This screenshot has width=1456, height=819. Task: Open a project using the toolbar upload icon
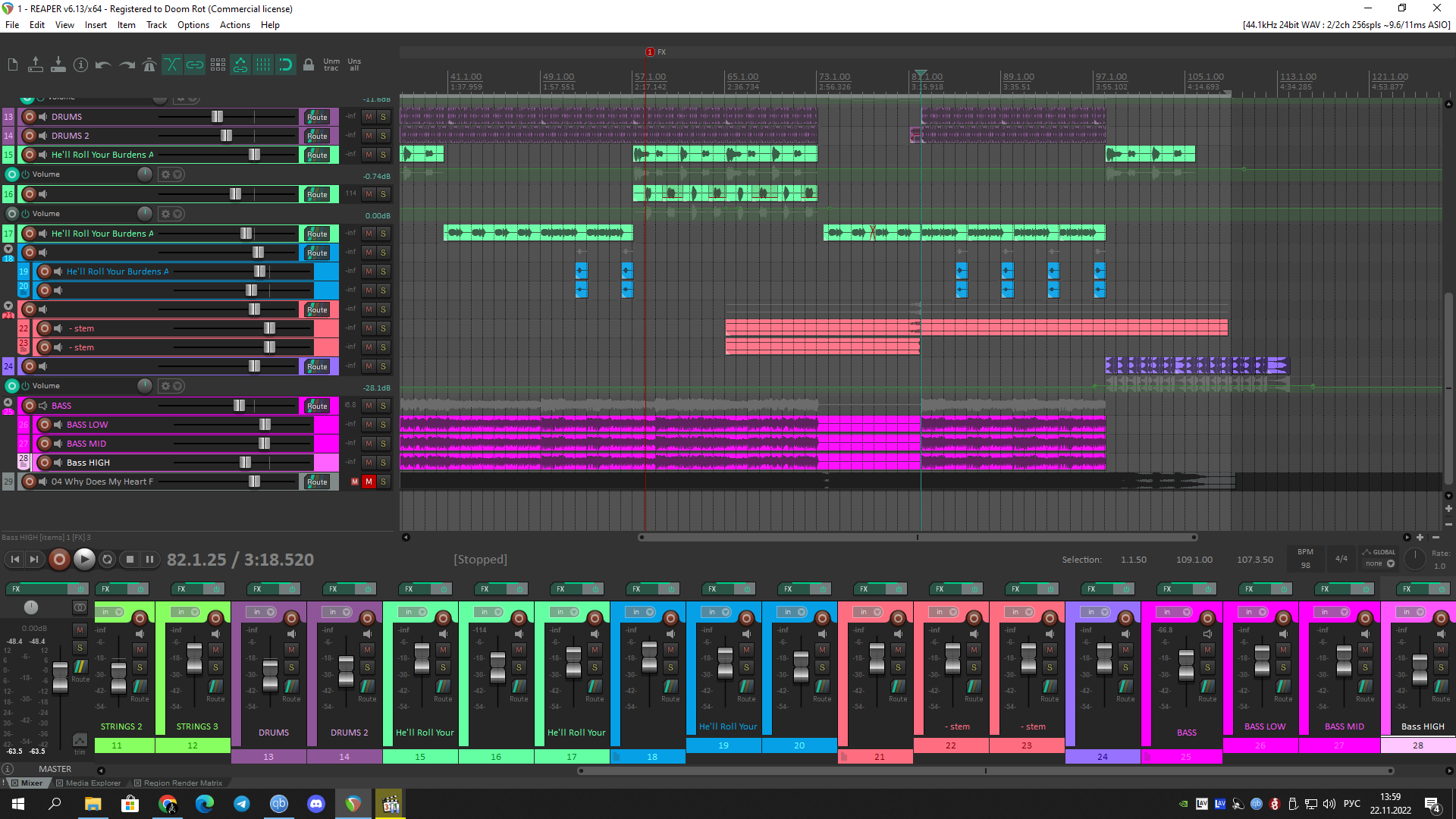[36, 65]
